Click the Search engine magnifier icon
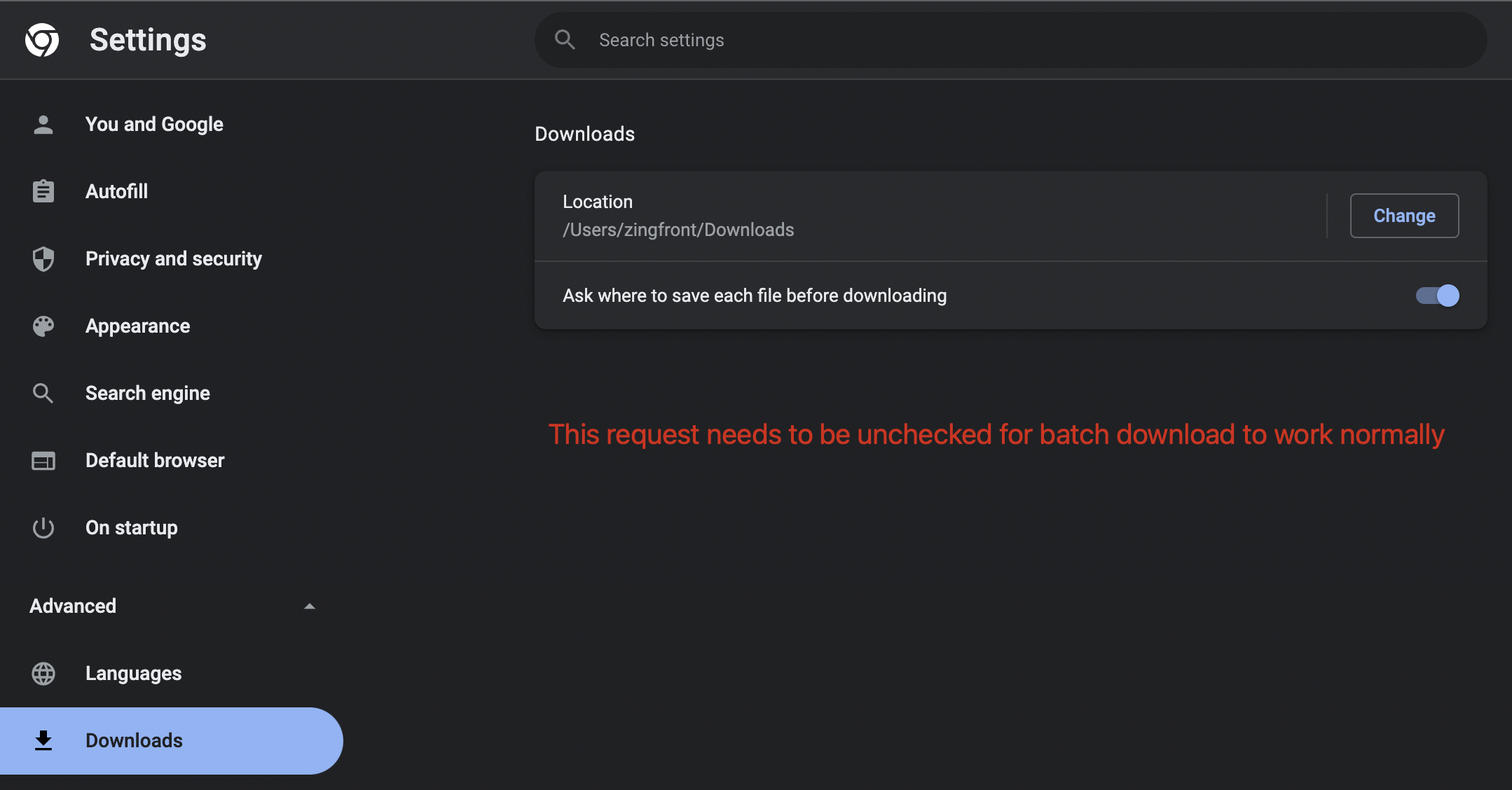Viewport: 1512px width, 790px height. click(x=42, y=392)
